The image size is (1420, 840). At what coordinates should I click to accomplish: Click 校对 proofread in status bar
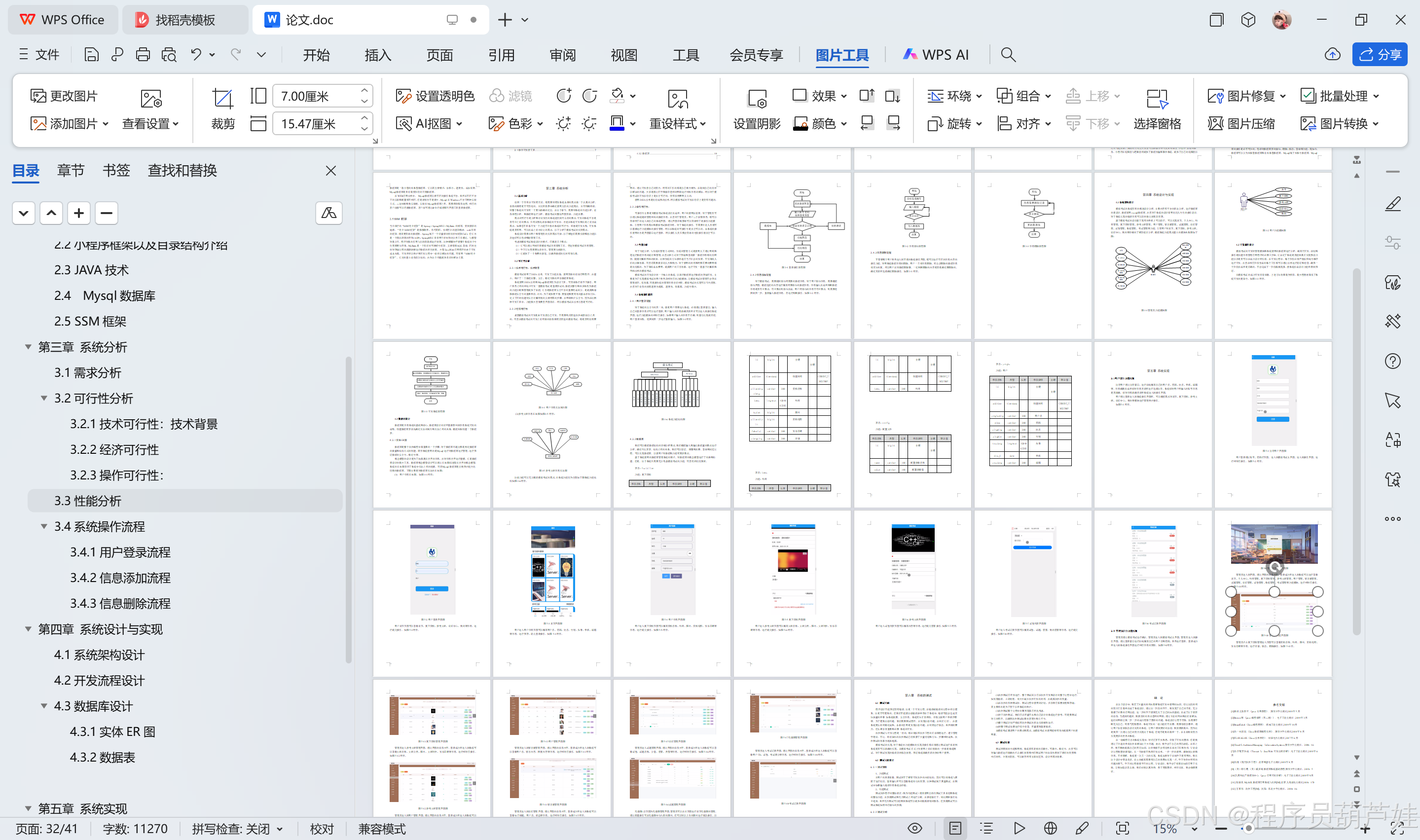[322, 829]
